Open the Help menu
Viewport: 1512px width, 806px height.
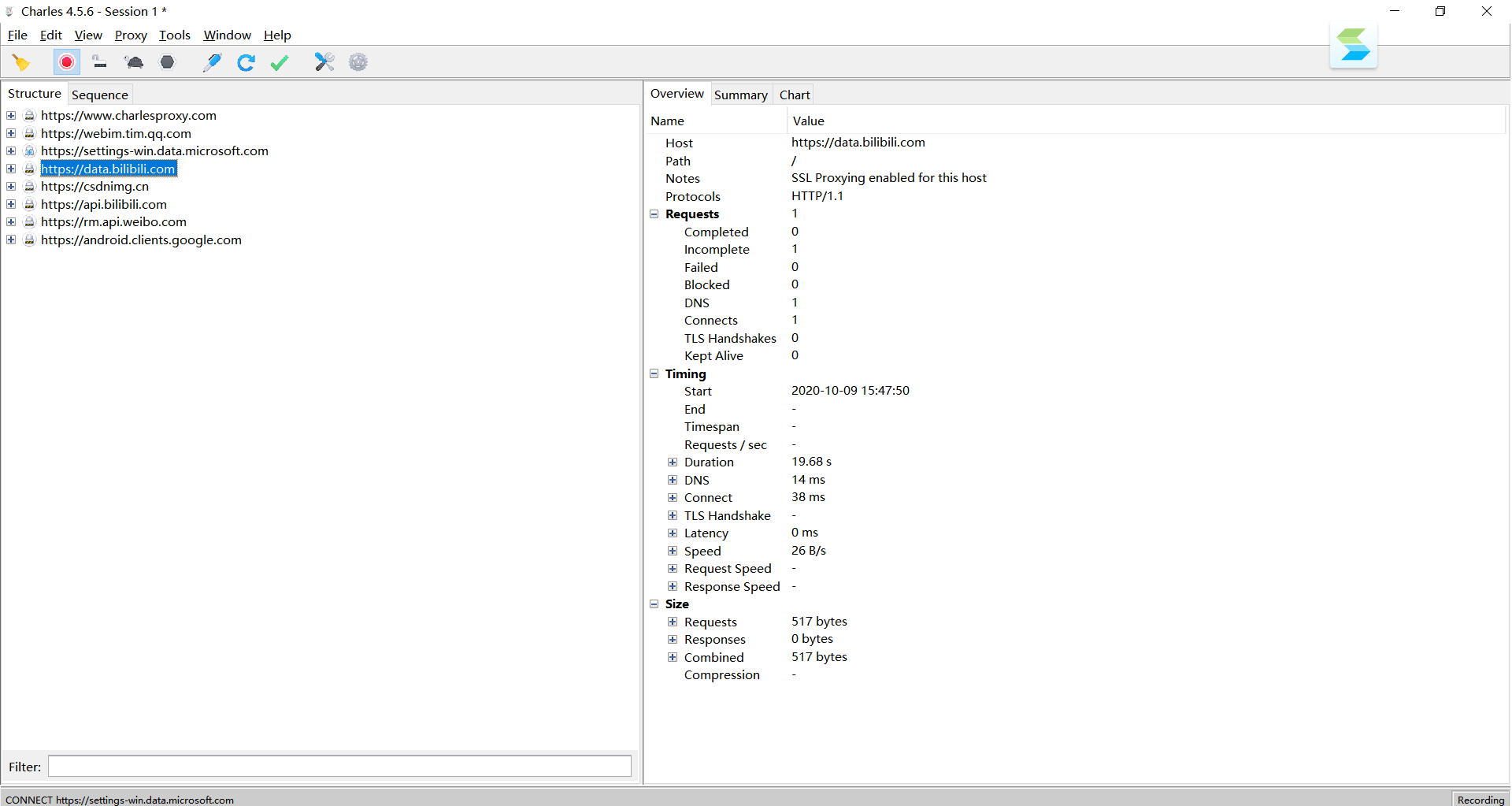click(x=277, y=35)
